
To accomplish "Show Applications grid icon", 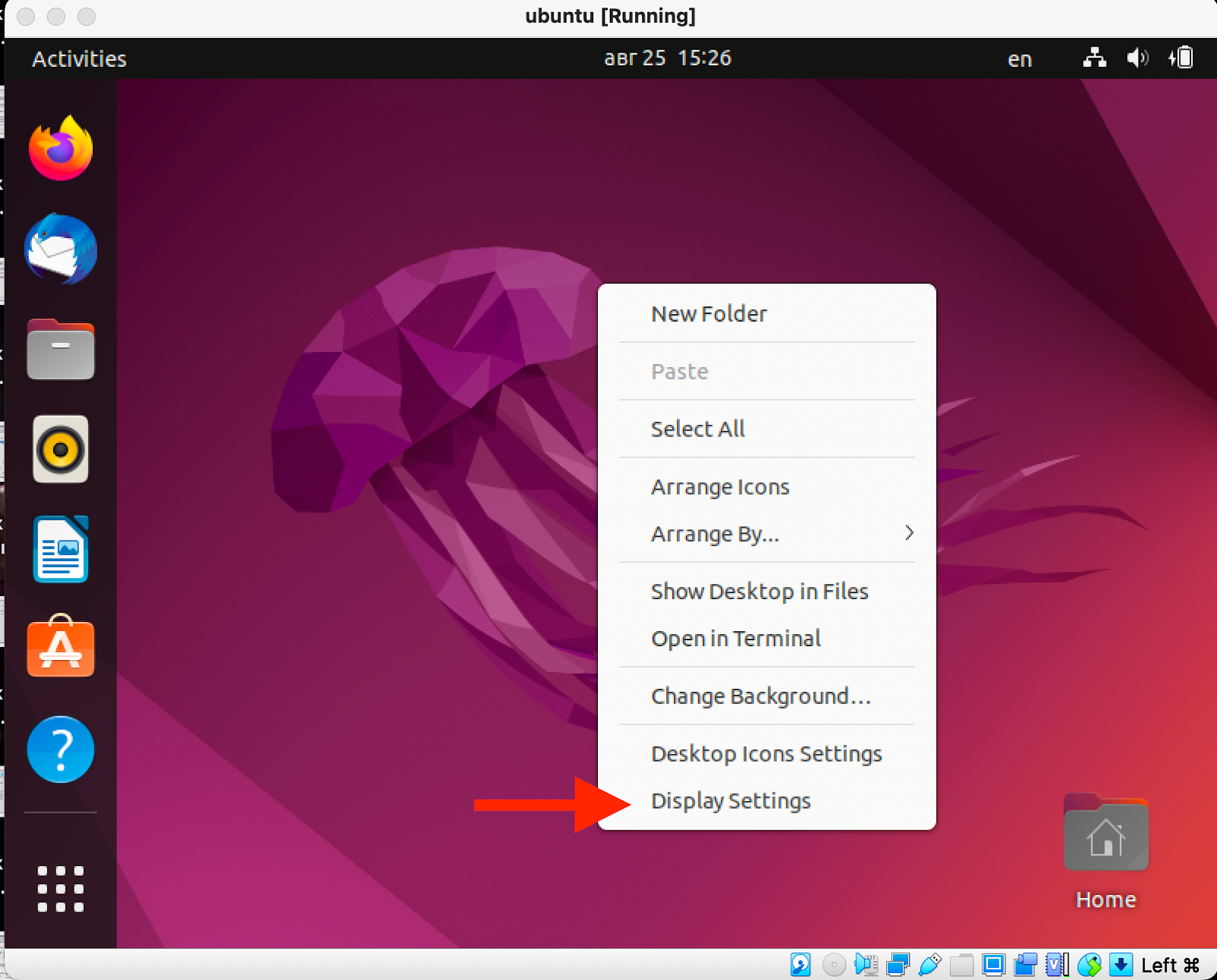I will (61, 888).
